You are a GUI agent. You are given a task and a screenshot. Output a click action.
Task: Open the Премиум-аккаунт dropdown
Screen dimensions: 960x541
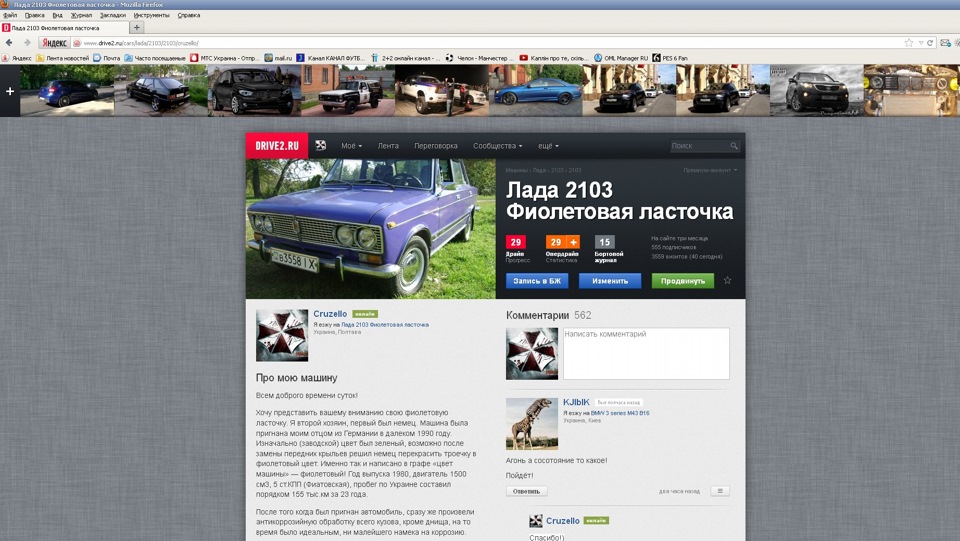click(x=710, y=170)
